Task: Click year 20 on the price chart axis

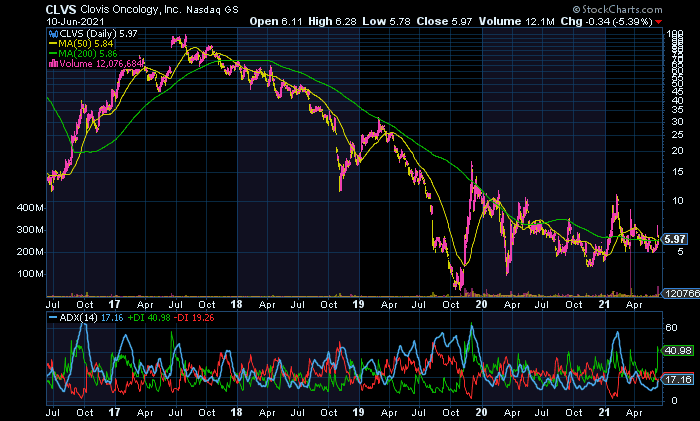Action: [481, 304]
